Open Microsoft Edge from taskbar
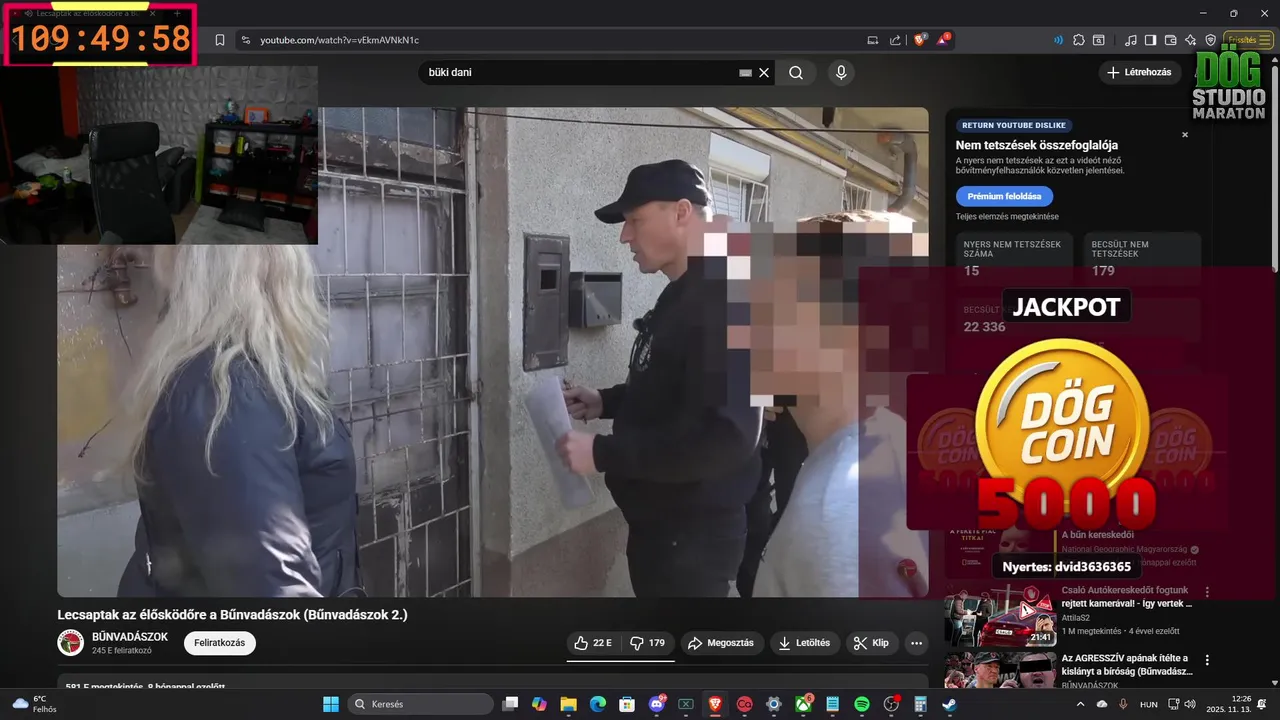The image size is (1280, 720). (598, 704)
